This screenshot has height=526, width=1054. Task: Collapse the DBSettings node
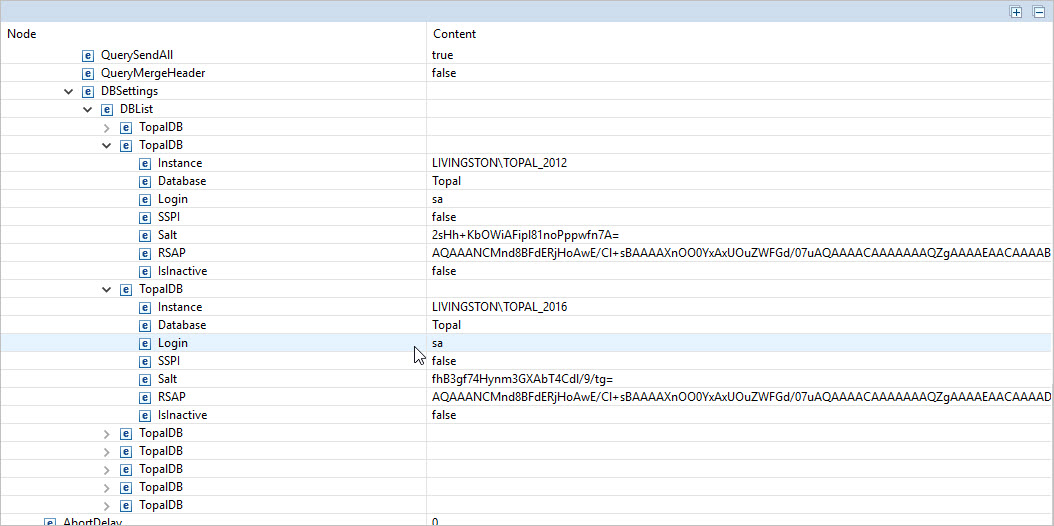[x=69, y=91]
